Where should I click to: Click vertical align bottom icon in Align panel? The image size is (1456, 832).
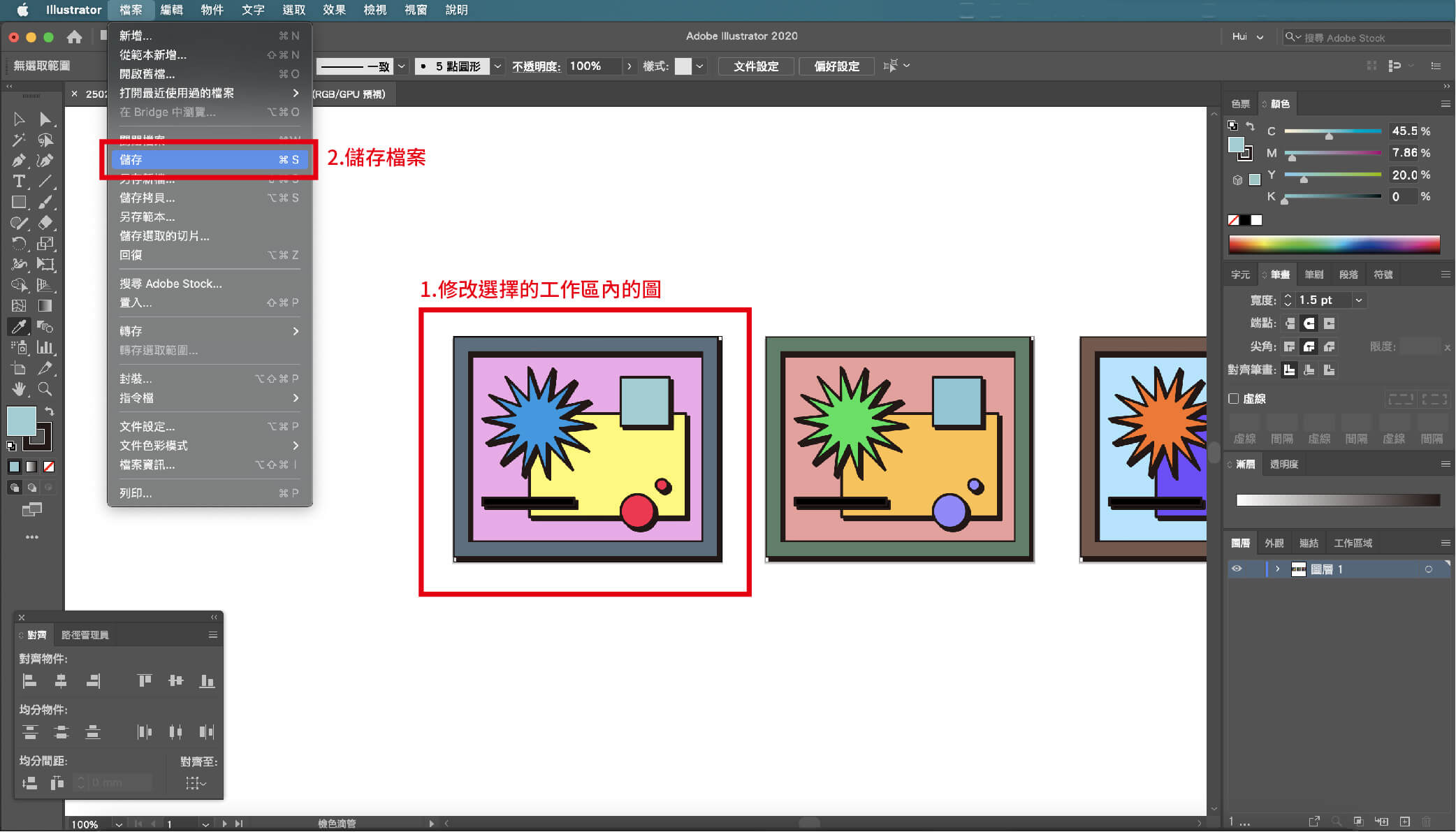click(x=207, y=681)
